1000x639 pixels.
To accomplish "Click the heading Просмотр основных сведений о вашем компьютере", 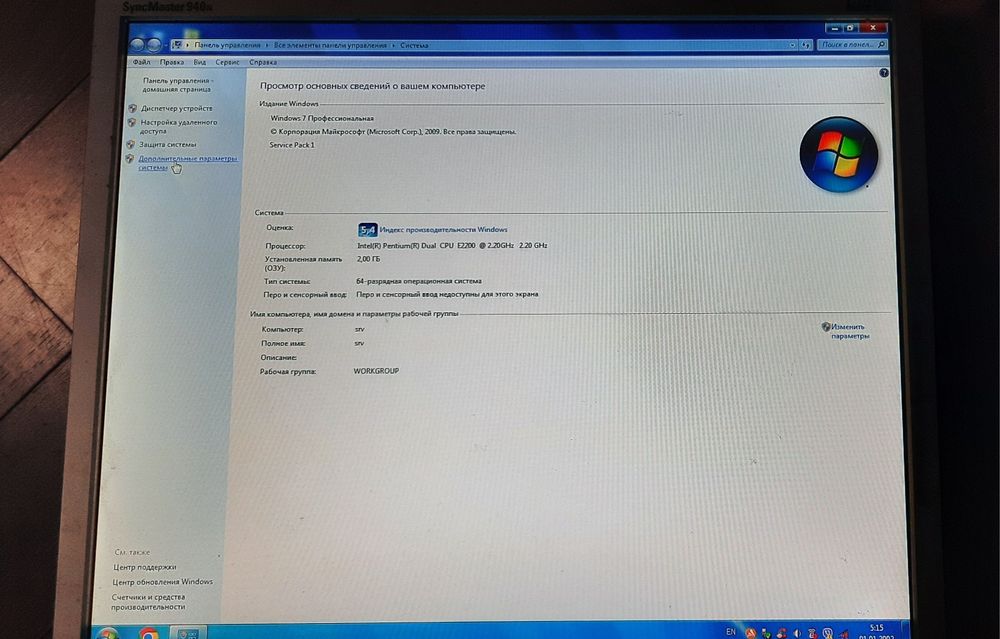I will click(x=372, y=86).
